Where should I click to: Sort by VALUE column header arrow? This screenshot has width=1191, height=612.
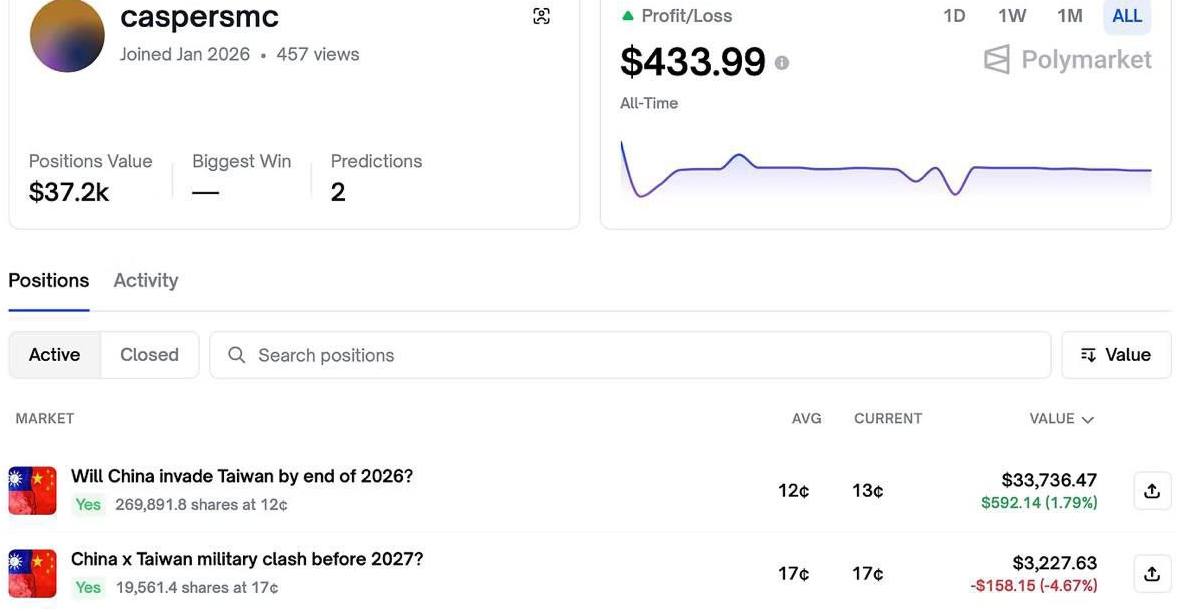tap(1088, 420)
